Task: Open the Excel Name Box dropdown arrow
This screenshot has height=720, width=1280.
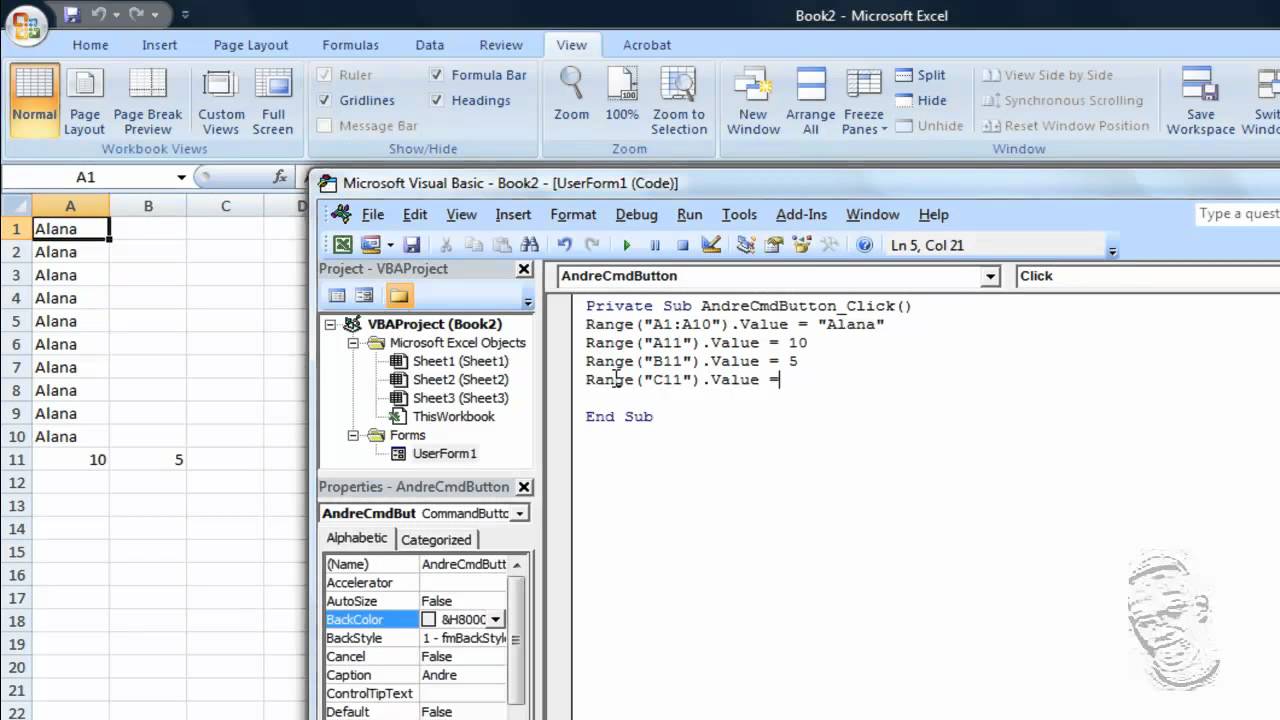Action: [181, 177]
